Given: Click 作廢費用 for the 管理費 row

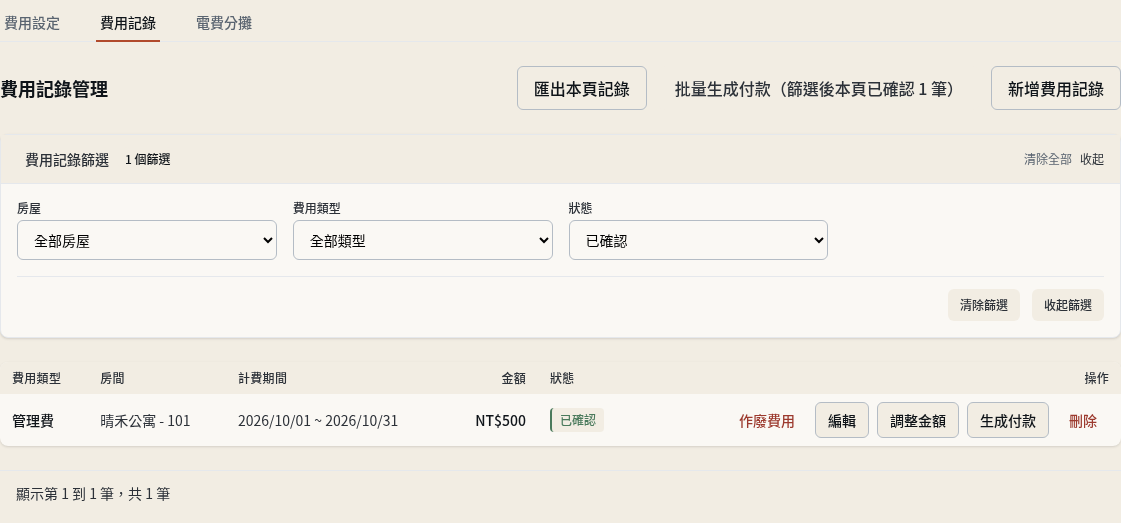Looking at the screenshot, I should click(766, 421).
